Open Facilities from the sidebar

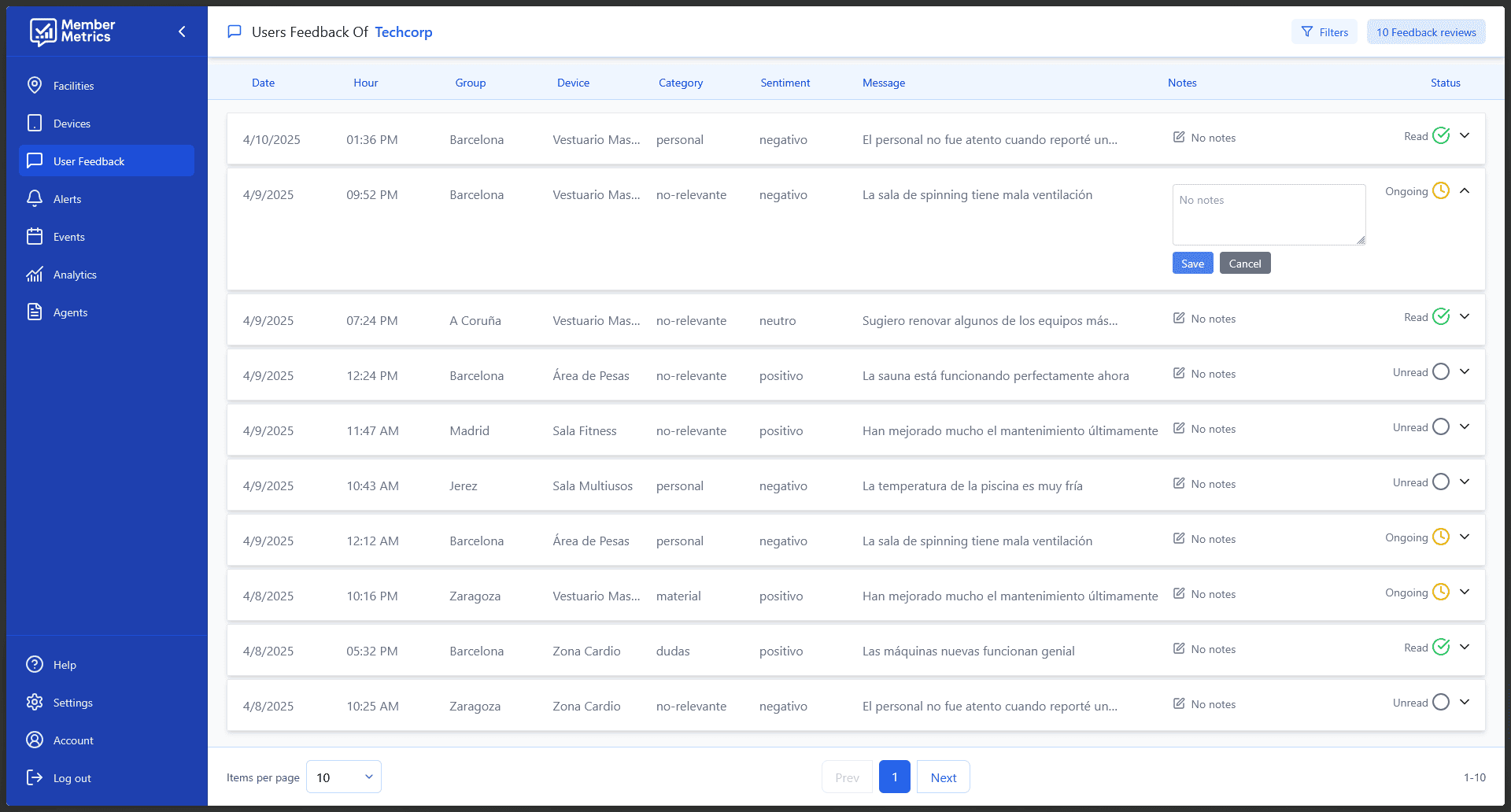(x=73, y=86)
